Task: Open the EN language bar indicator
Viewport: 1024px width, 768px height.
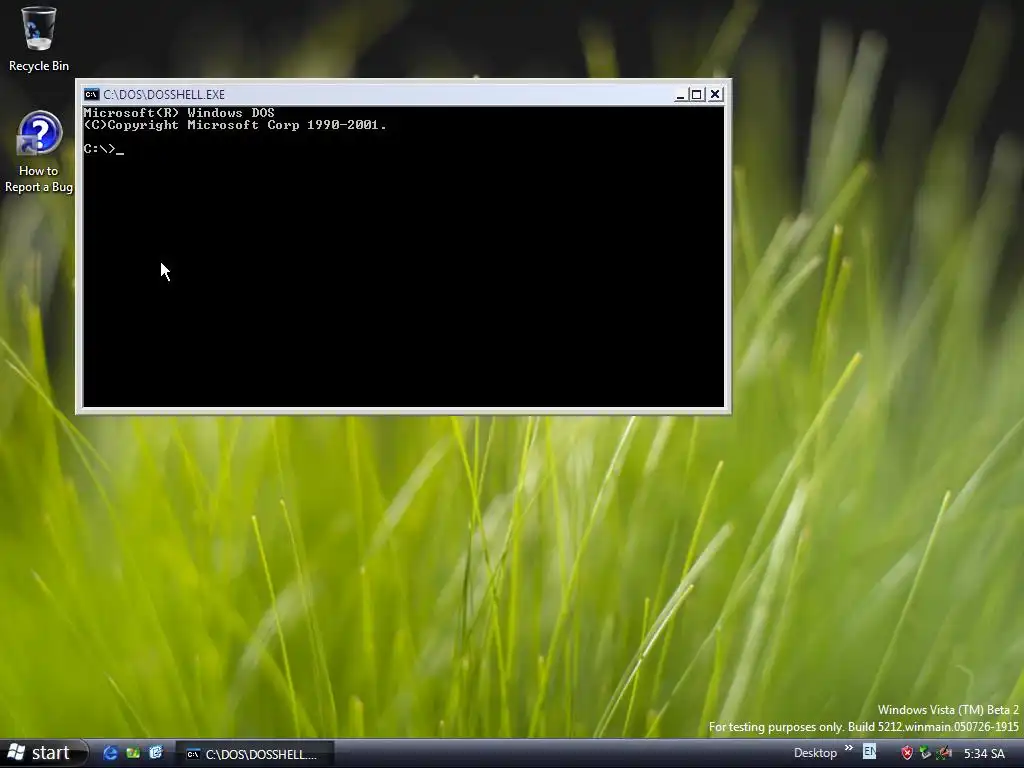Action: pos(869,752)
